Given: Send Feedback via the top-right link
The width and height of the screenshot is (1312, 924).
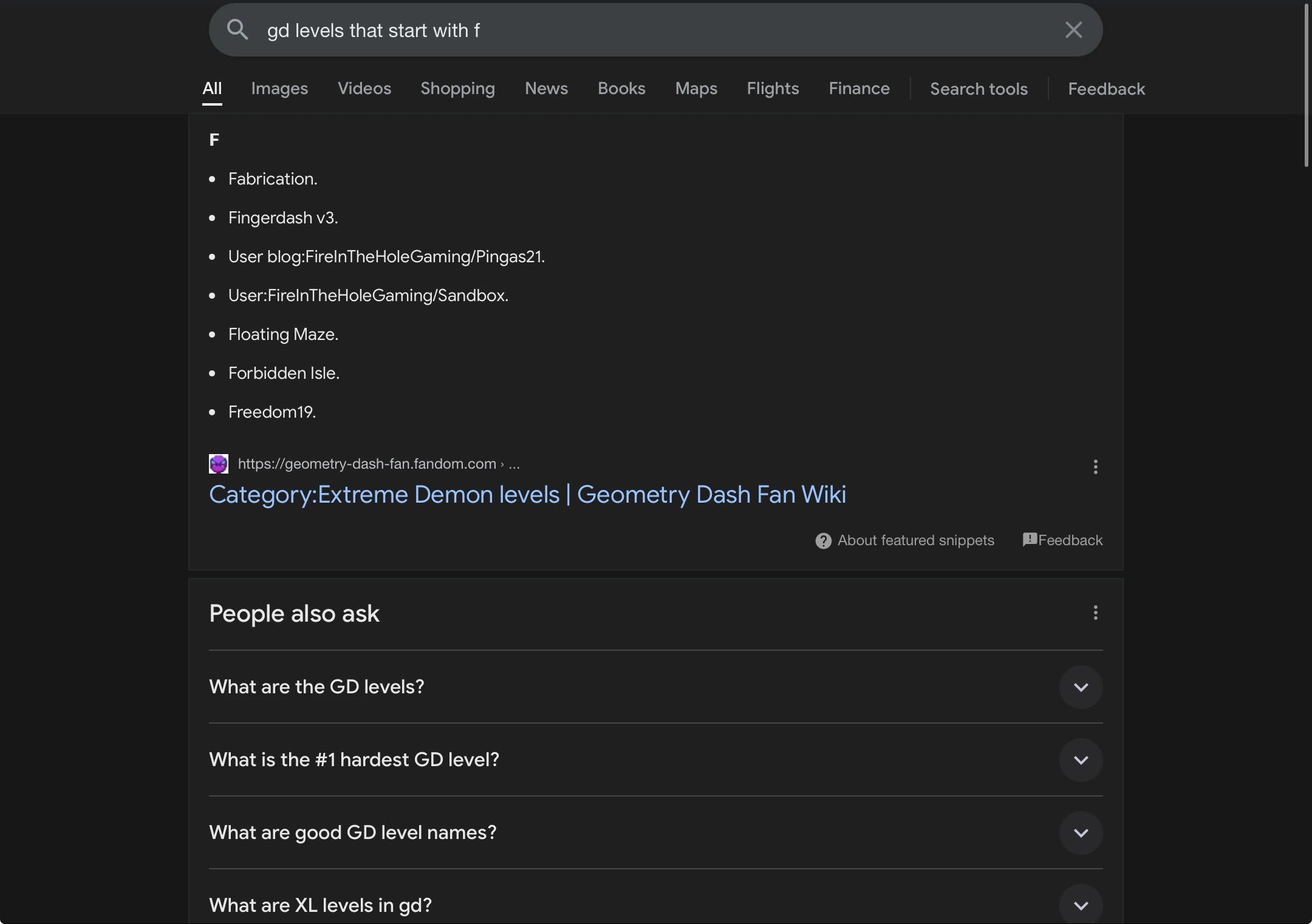Looking at the screenshot, I should pyautogui.click(x=1105, y=89).
